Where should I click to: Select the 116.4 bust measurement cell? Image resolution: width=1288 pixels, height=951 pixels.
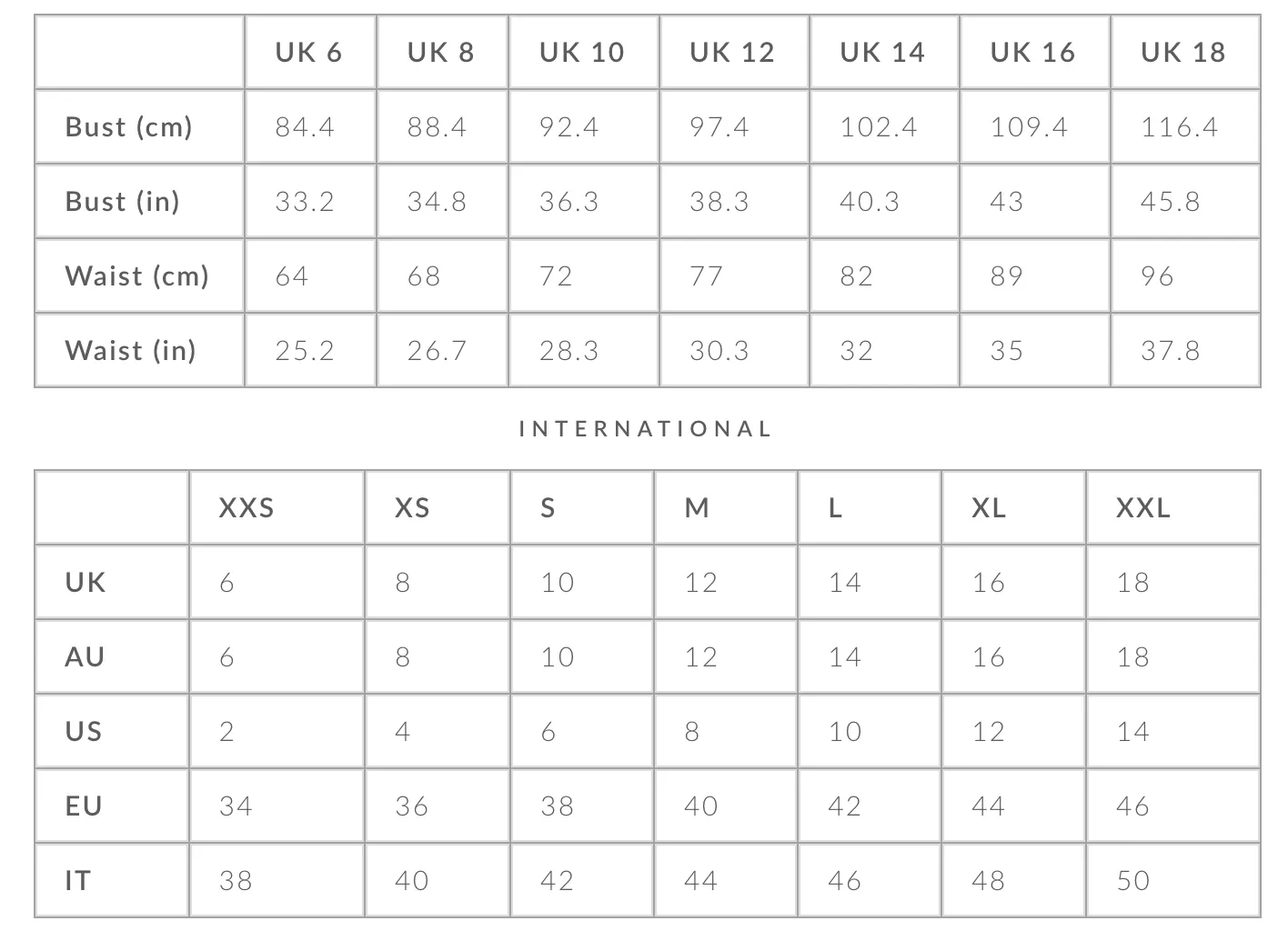[1179, 127]
